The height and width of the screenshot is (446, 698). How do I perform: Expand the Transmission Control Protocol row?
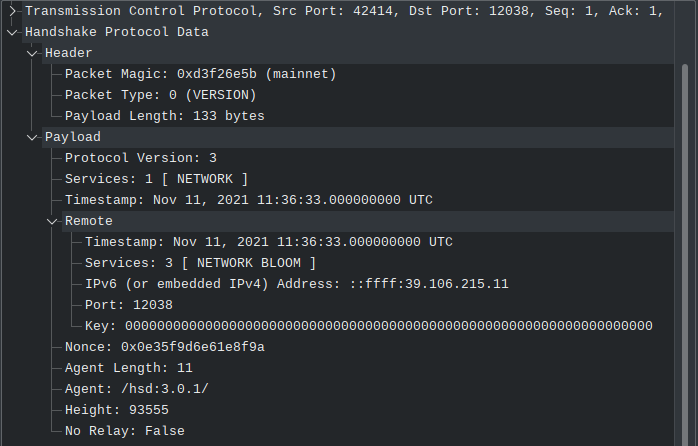click(12, 10)
